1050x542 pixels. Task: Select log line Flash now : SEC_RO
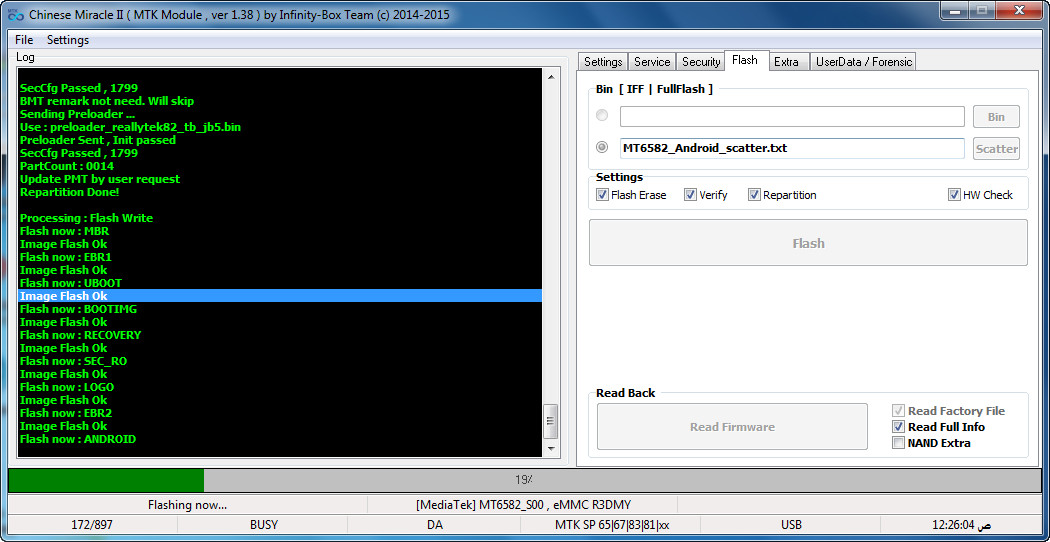pos(74,361)
